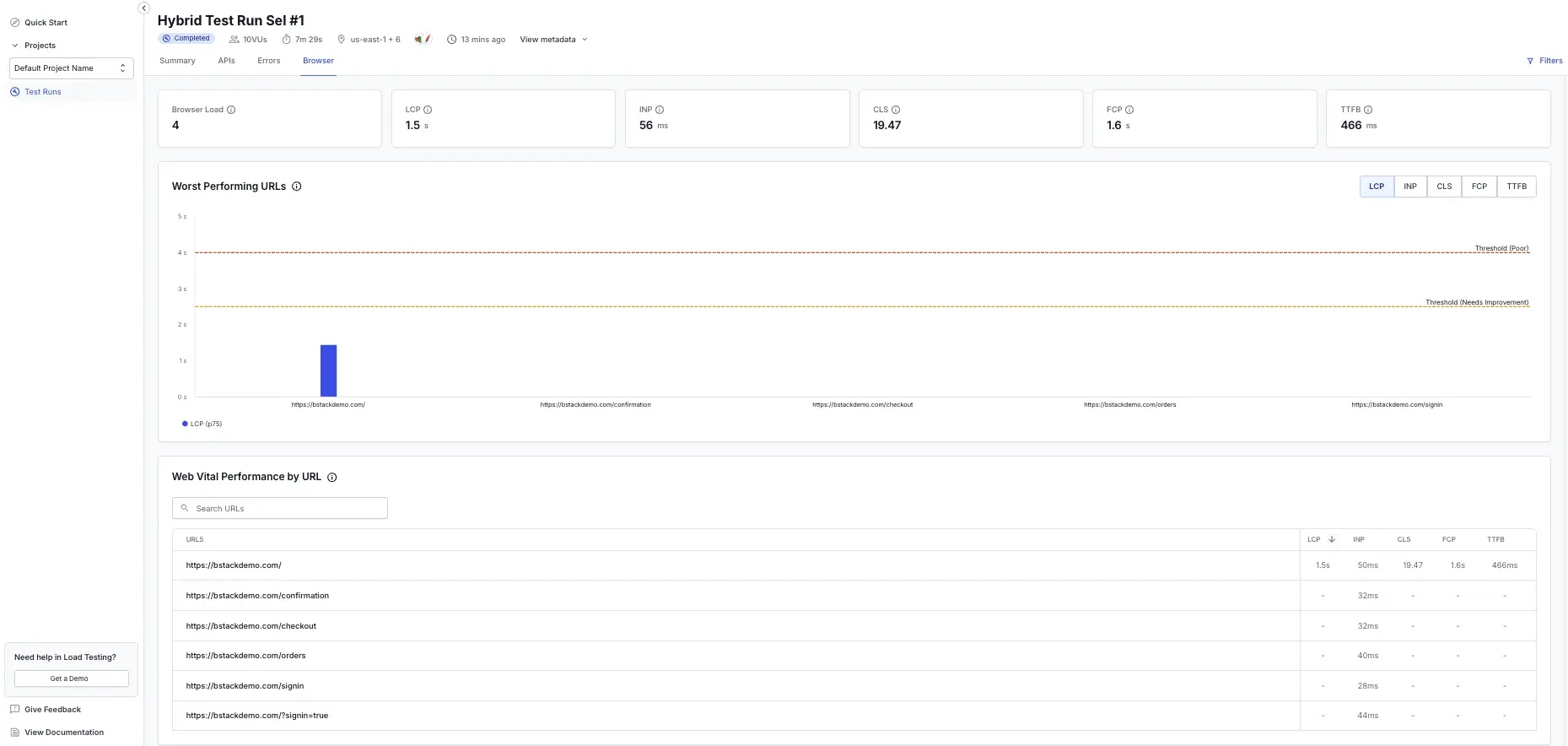The image size is (1568, 746).
Task: Click the blue LCP bar for bstackdemo.com/
Action: 328,370
